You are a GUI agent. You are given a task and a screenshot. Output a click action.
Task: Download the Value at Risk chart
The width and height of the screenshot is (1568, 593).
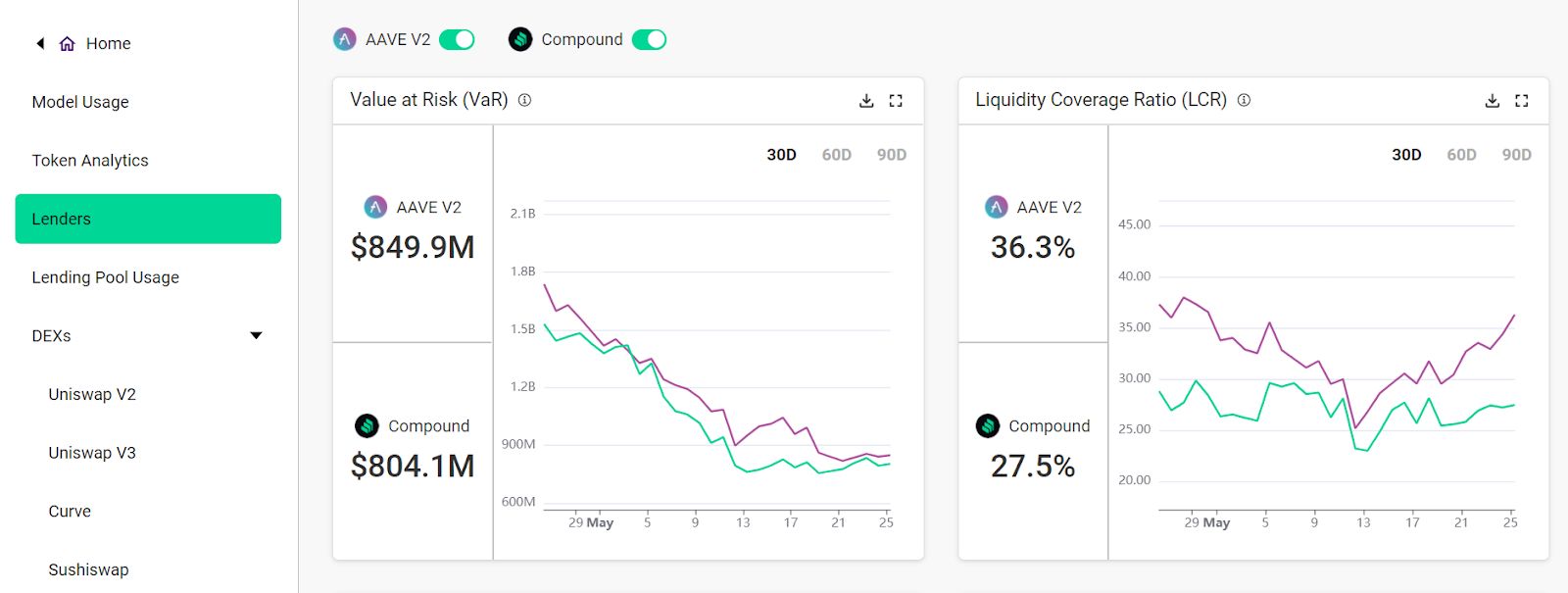click(866, 100)
